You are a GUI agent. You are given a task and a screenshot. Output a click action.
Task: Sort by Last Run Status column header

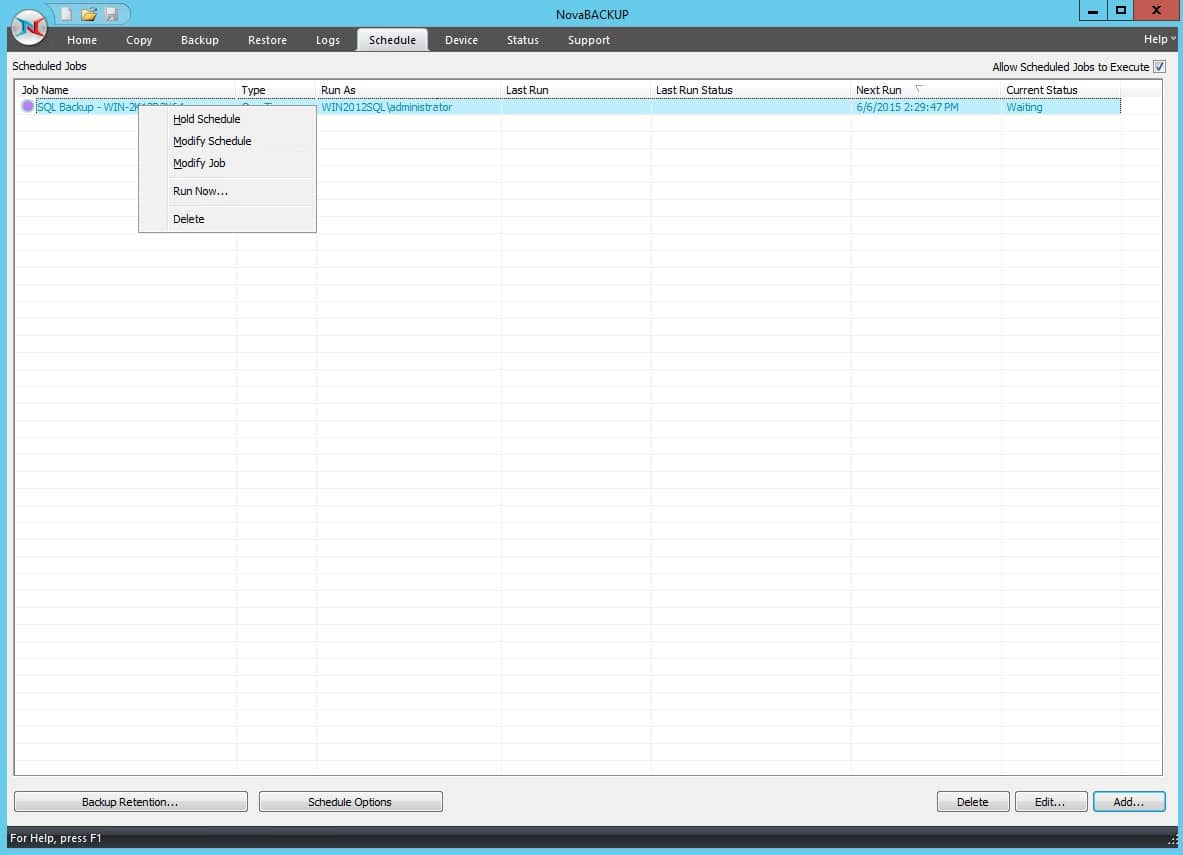751,90
